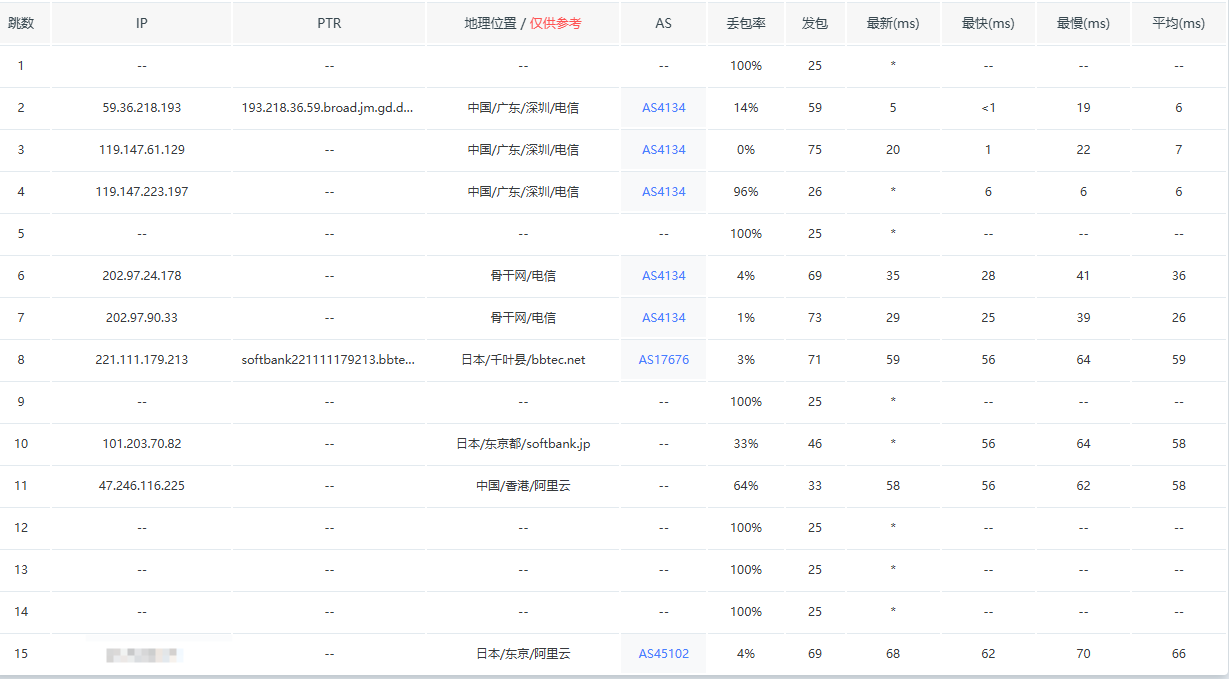Click PTR 193.218.36.59.broad.jm.gd.d...

pyautogui.click(x=327, y=108)
